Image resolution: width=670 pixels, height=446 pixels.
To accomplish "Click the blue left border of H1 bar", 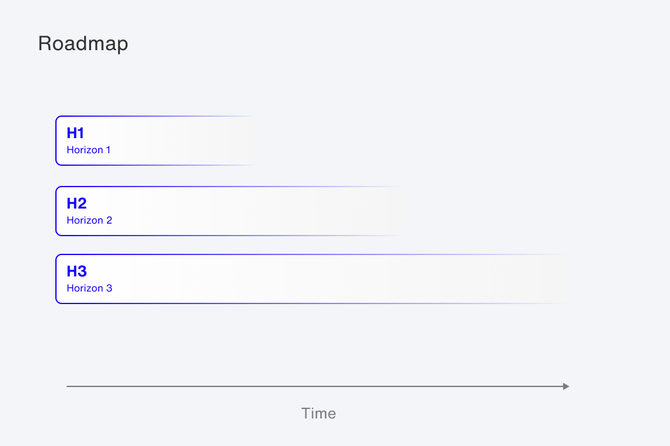I will click(x=56, y=140).
